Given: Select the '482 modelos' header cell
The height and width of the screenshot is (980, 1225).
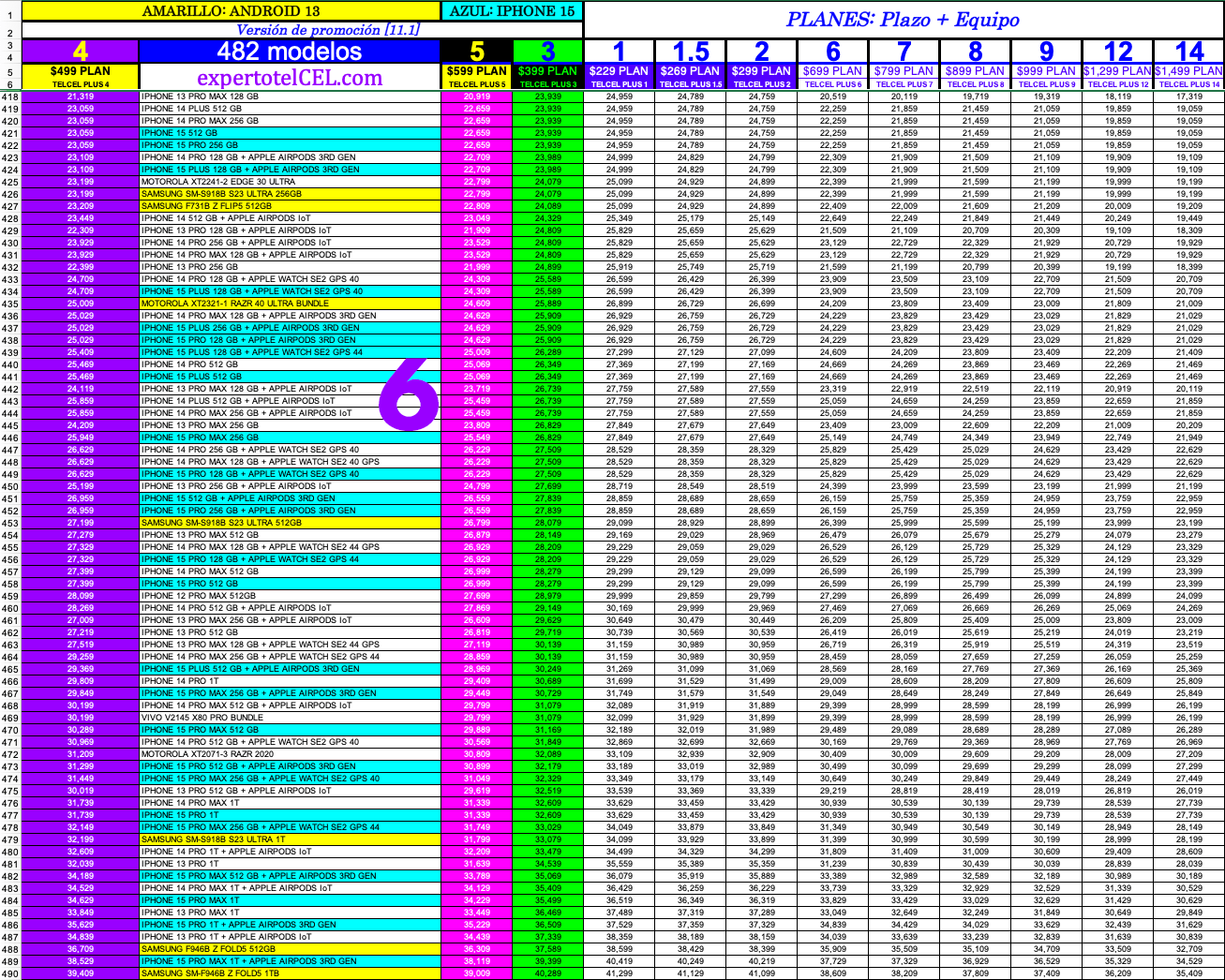Looking at the screenshot, I should pos(290,52).
